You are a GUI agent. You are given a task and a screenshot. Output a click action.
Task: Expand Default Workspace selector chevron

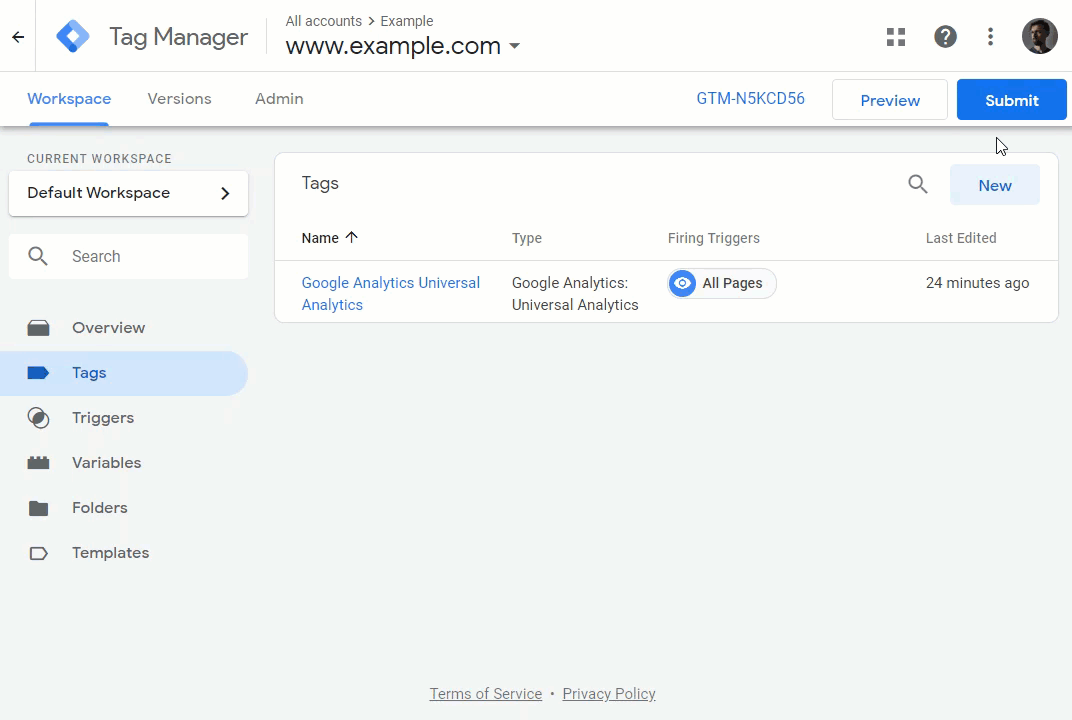click(225, 194)
